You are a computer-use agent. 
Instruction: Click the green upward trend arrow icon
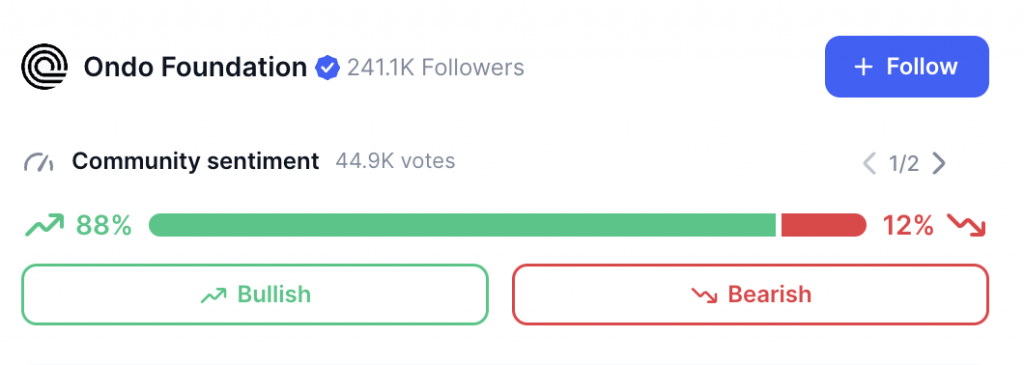[44, 225]
